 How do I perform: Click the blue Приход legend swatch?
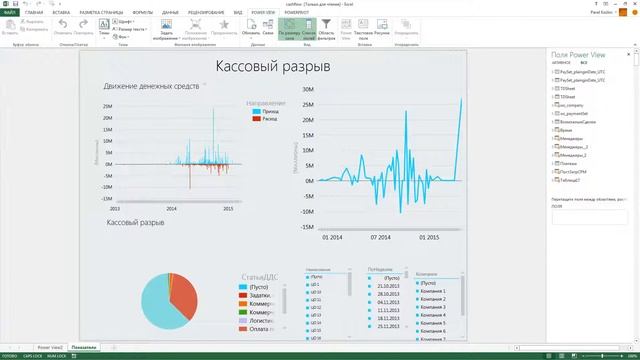(256, 111)
